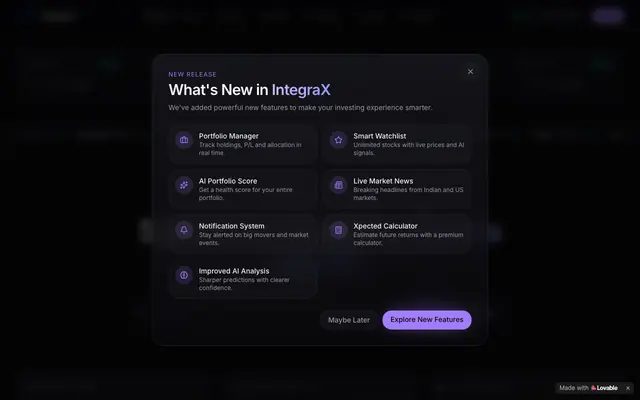Select the Smart Watchlist title text
The height and width of the screenshot is (400, 640).
(x=380, y=136)
